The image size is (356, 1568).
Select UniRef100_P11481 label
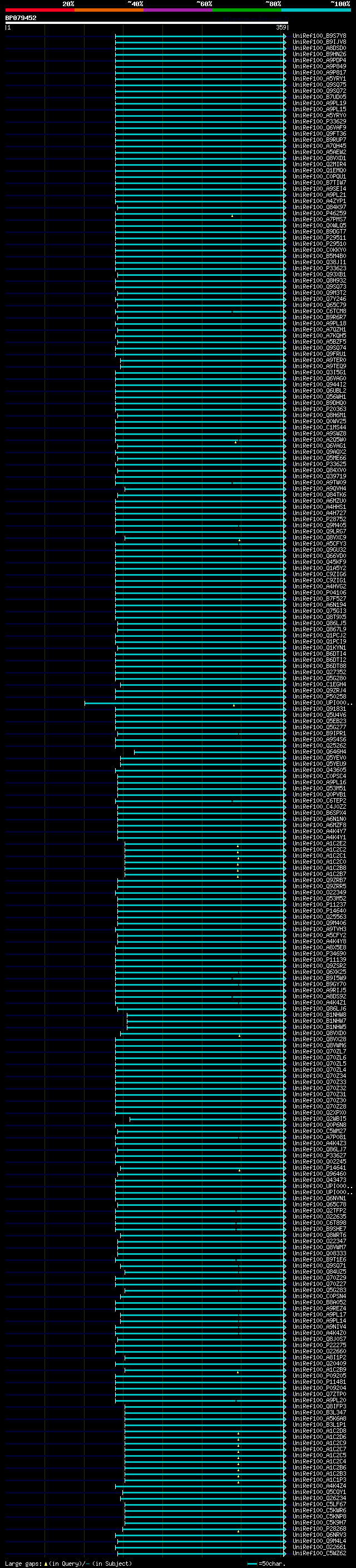pyautogui.click(x=319, y=1381)
